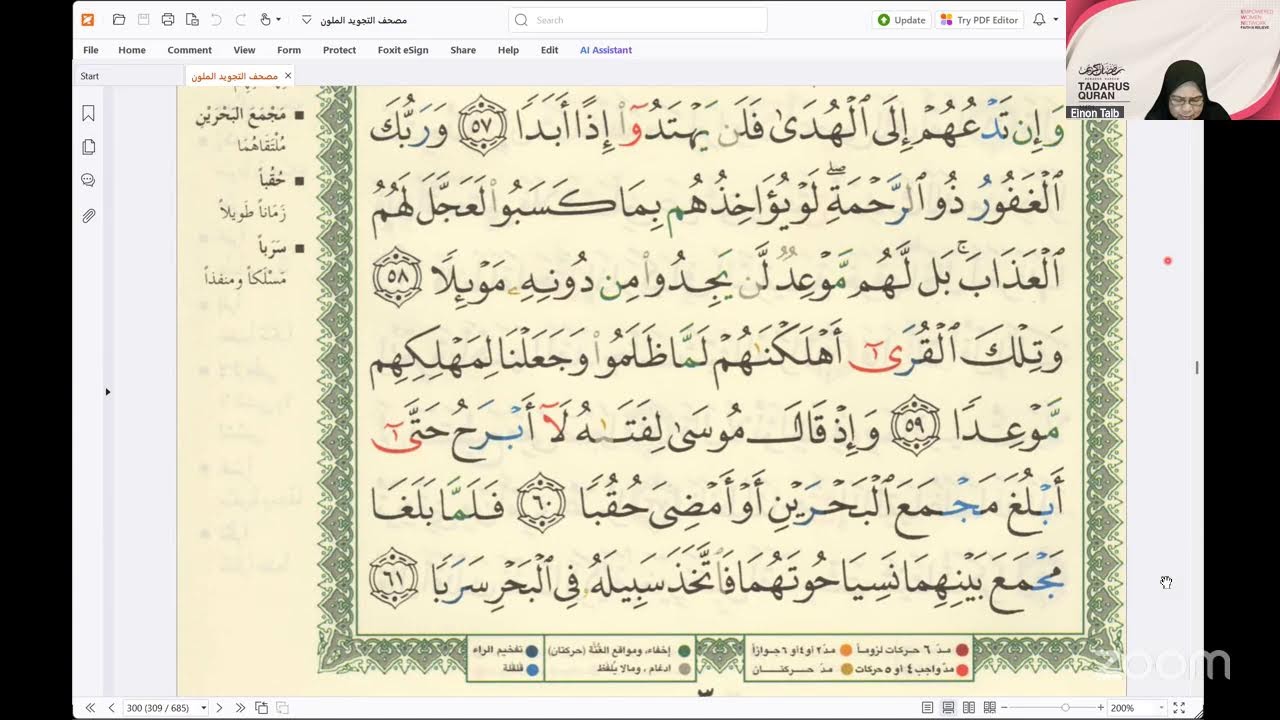
Task: Click the Update button
Action: tap(901, 20)
